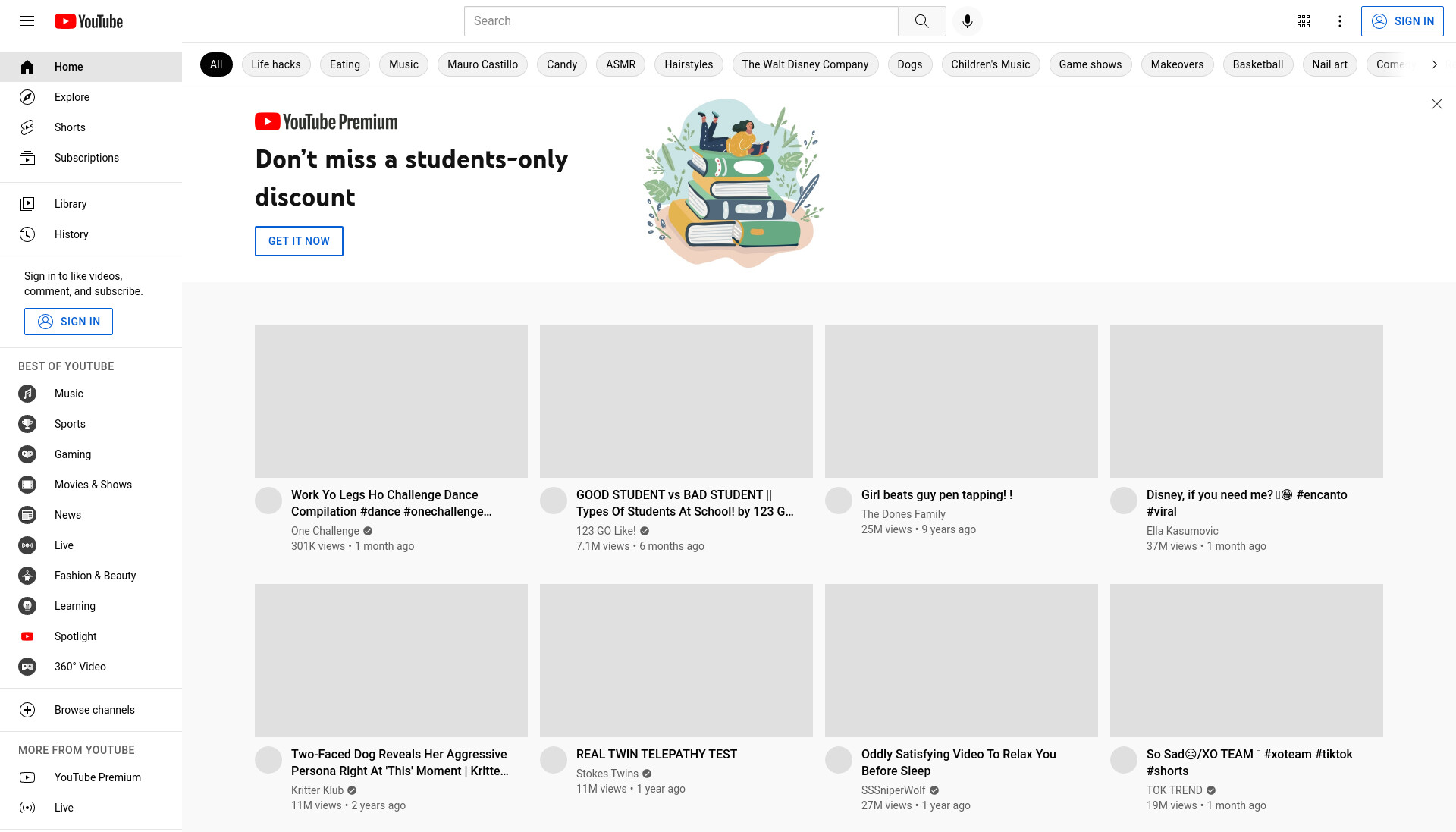Open SSSniperWolf channel link
The width and height of the screenshot is (1456, 832).
point(893,790)
